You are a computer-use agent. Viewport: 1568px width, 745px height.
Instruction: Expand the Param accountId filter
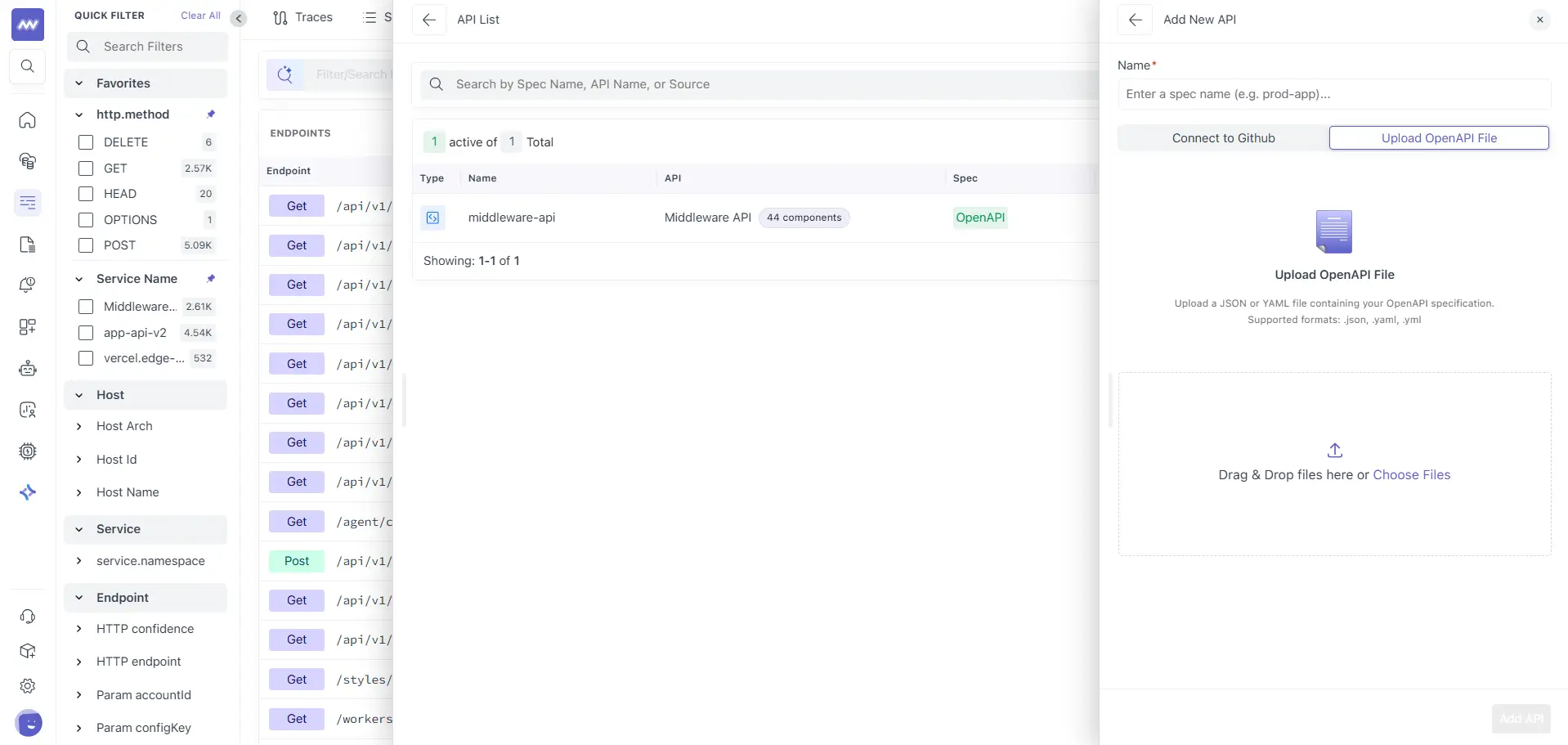coord(79,695)
